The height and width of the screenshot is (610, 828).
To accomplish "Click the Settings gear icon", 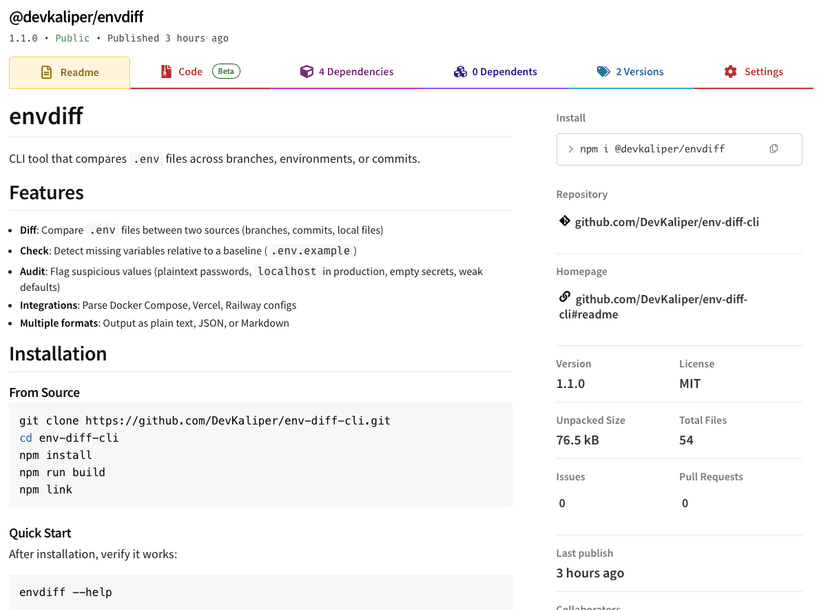I will [729, 71].
